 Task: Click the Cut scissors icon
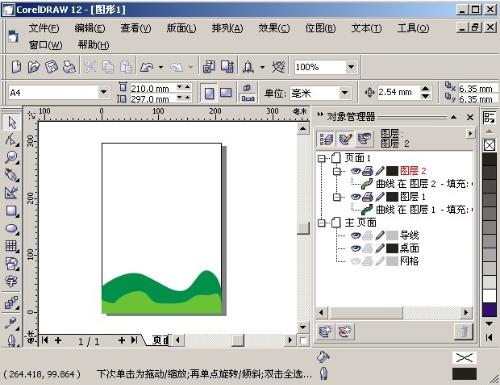[x=90, y=67]
